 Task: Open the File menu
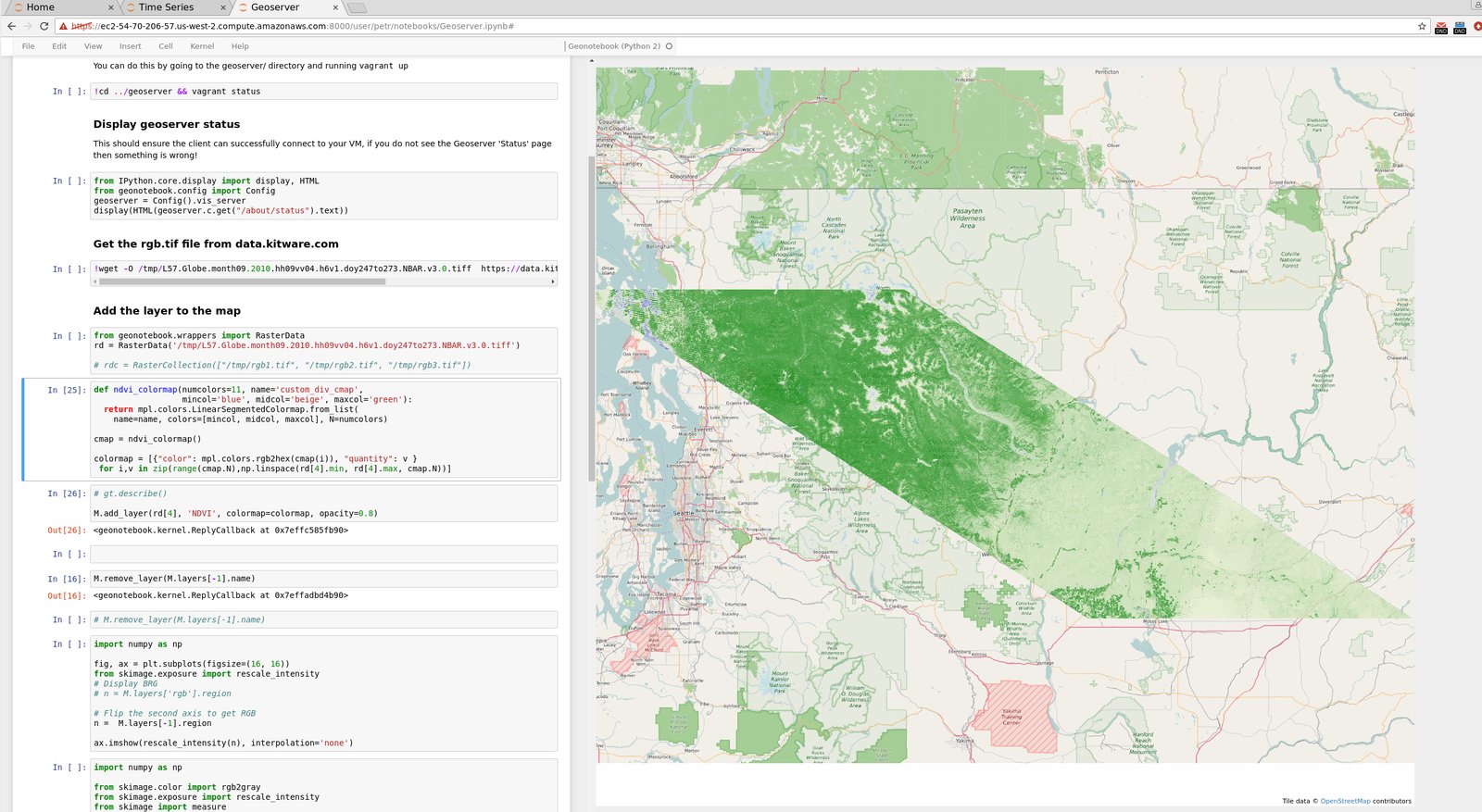pyautogui.click(x=29, y=45)
